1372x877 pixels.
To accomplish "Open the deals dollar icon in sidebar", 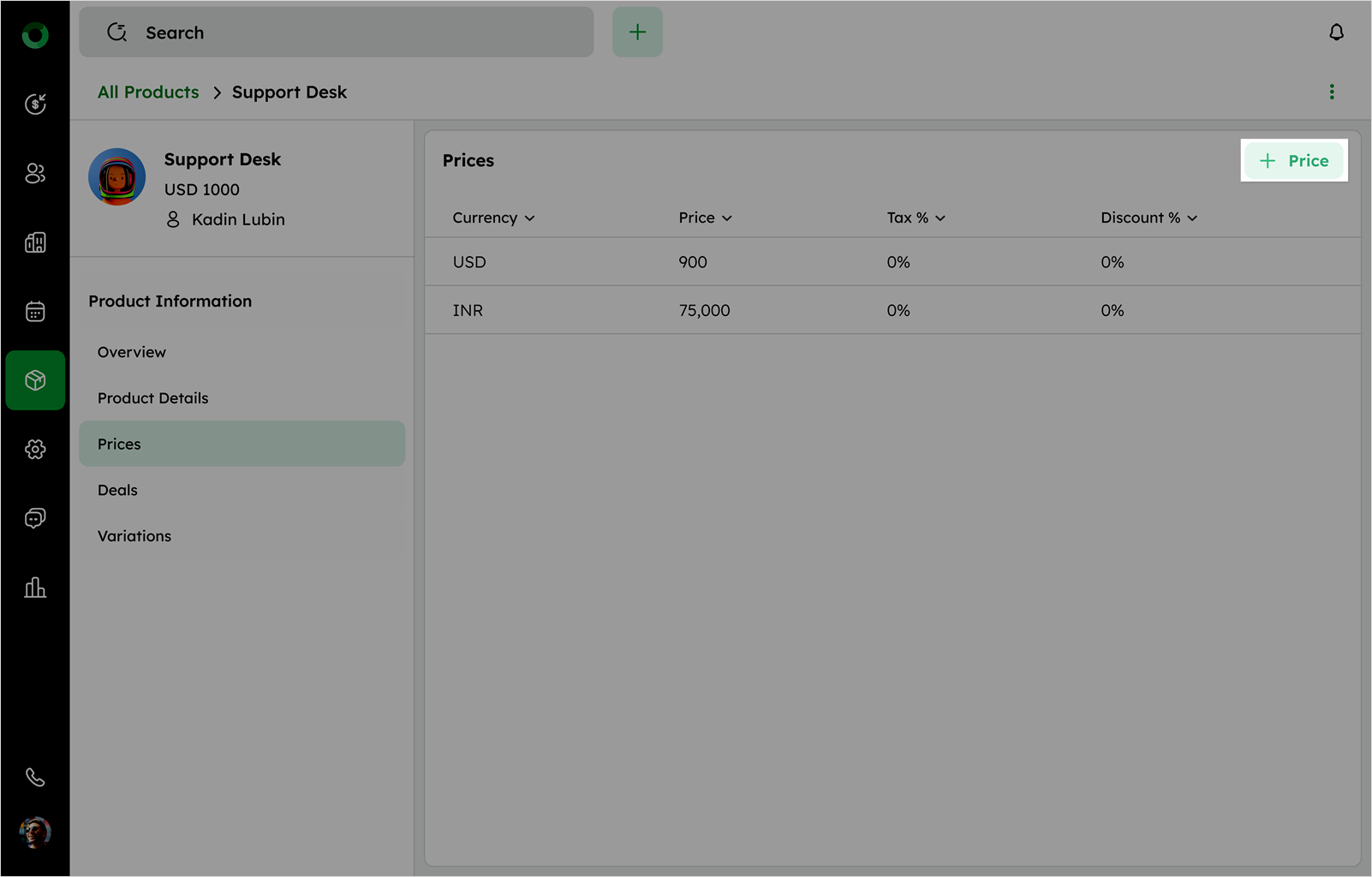I will [35, 104].
